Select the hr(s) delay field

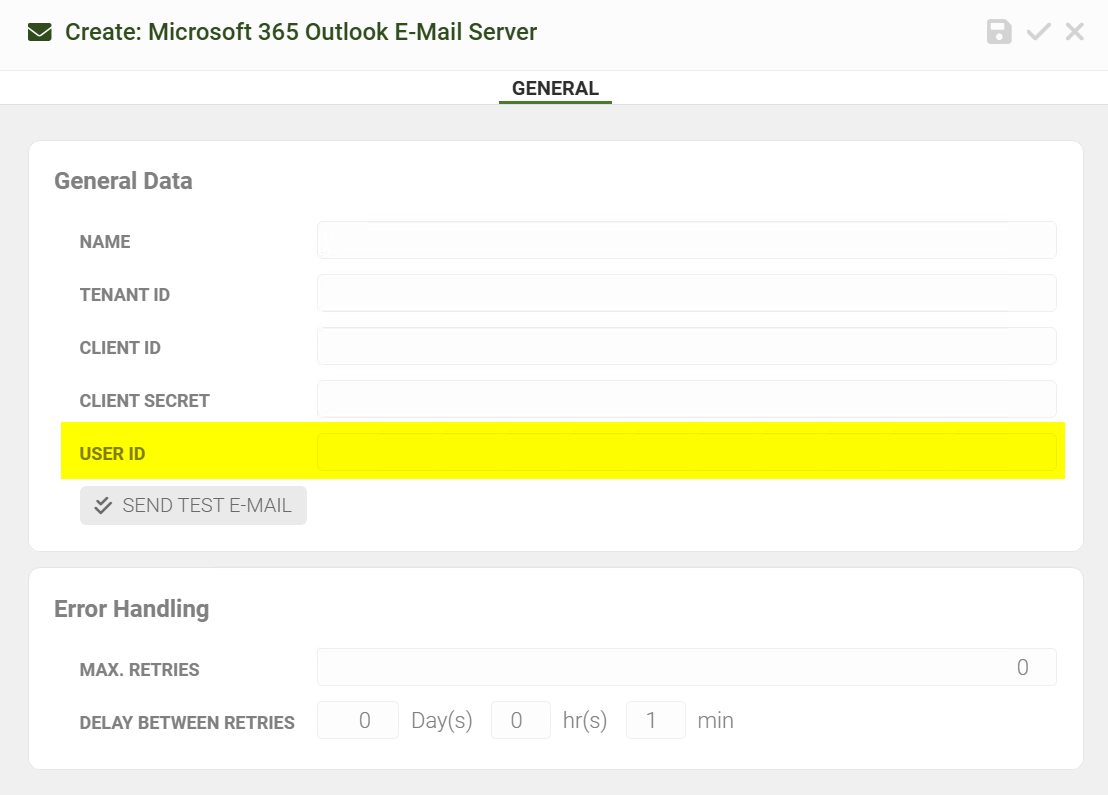pos(521,720)
